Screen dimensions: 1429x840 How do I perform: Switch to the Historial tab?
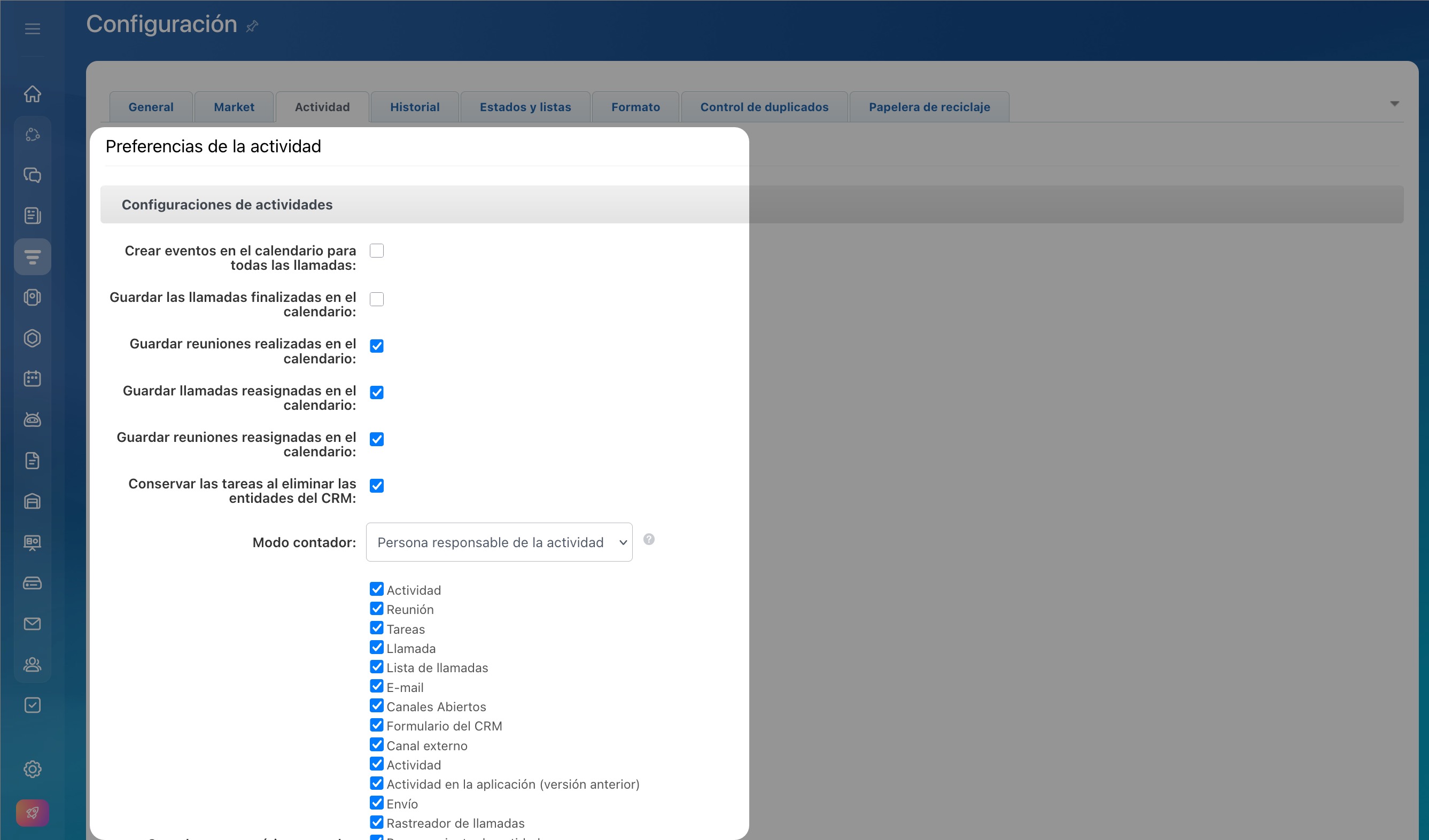click(x=415, y=107)
